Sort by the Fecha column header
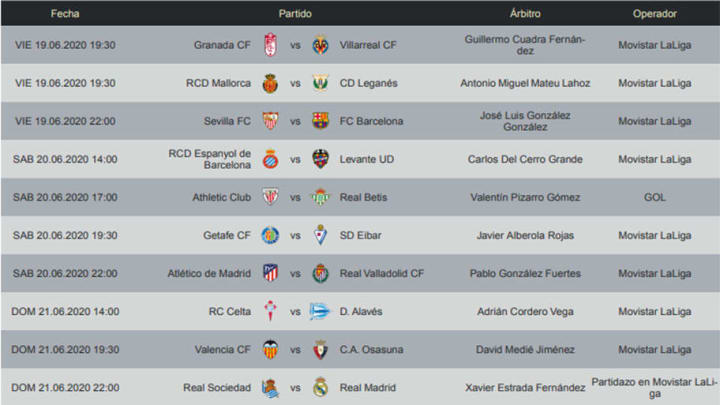The width and height of the screenshot is (720, 405). coord(65,13)
